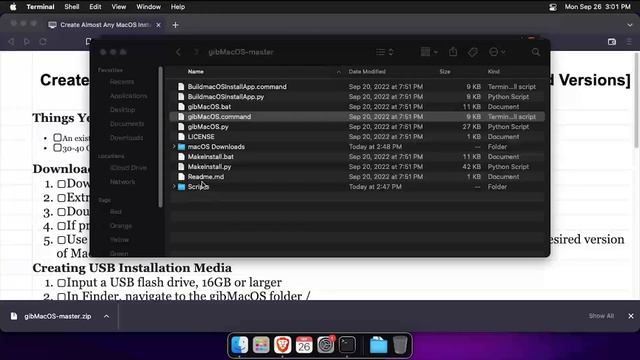This screenshot has width=640, height=360.
Task: Click the browser page vertical scrollbar
Action: (x=636, y=100)
